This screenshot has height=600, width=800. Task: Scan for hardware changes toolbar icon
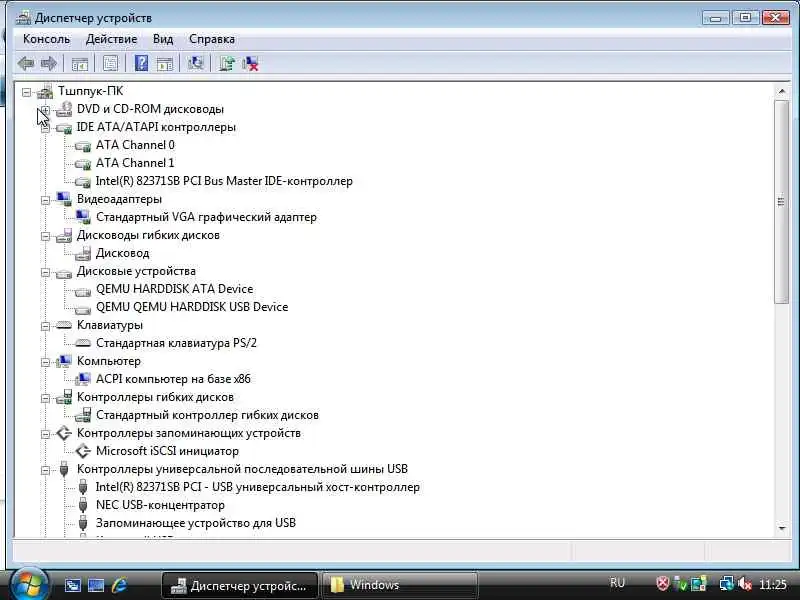tap(195, 63)
